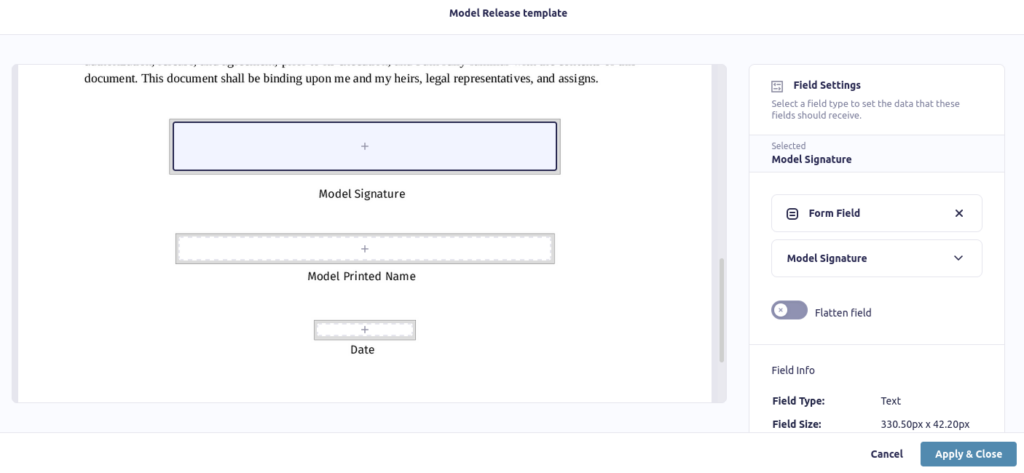1024x473 pixels.
Task: Click the paragraph starting 'document. This document shall'
Action: coord(342,79)
